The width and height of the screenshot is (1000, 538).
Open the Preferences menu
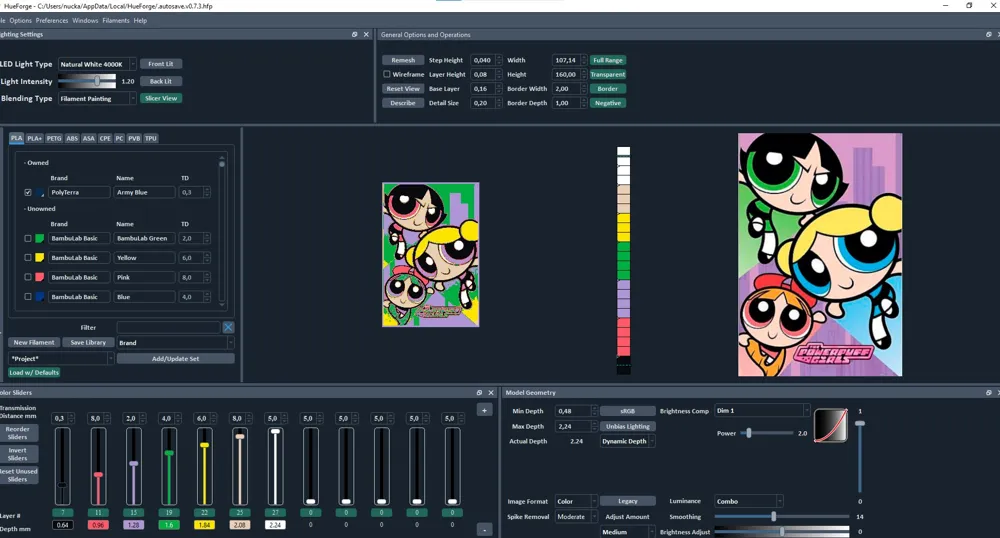click(52, 20)
